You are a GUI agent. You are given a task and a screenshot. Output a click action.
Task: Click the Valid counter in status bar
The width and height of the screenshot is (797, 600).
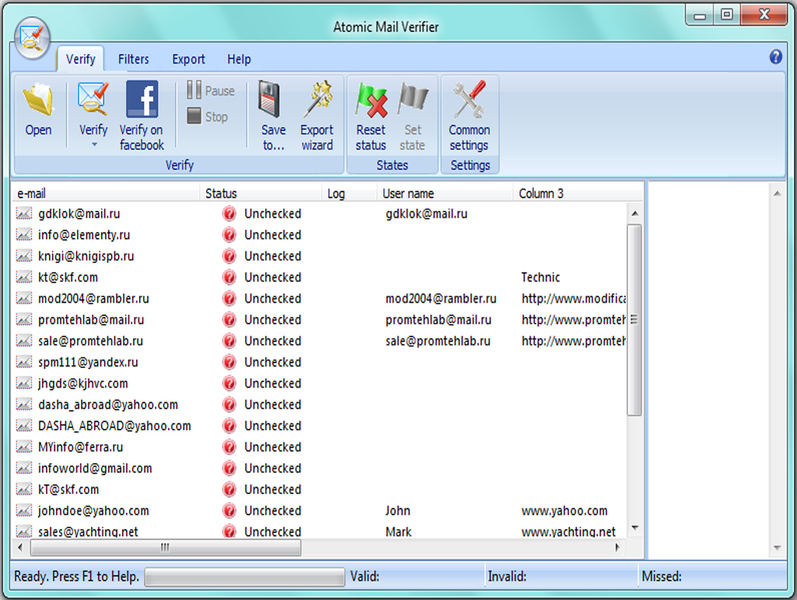click(x=364, y=577)
